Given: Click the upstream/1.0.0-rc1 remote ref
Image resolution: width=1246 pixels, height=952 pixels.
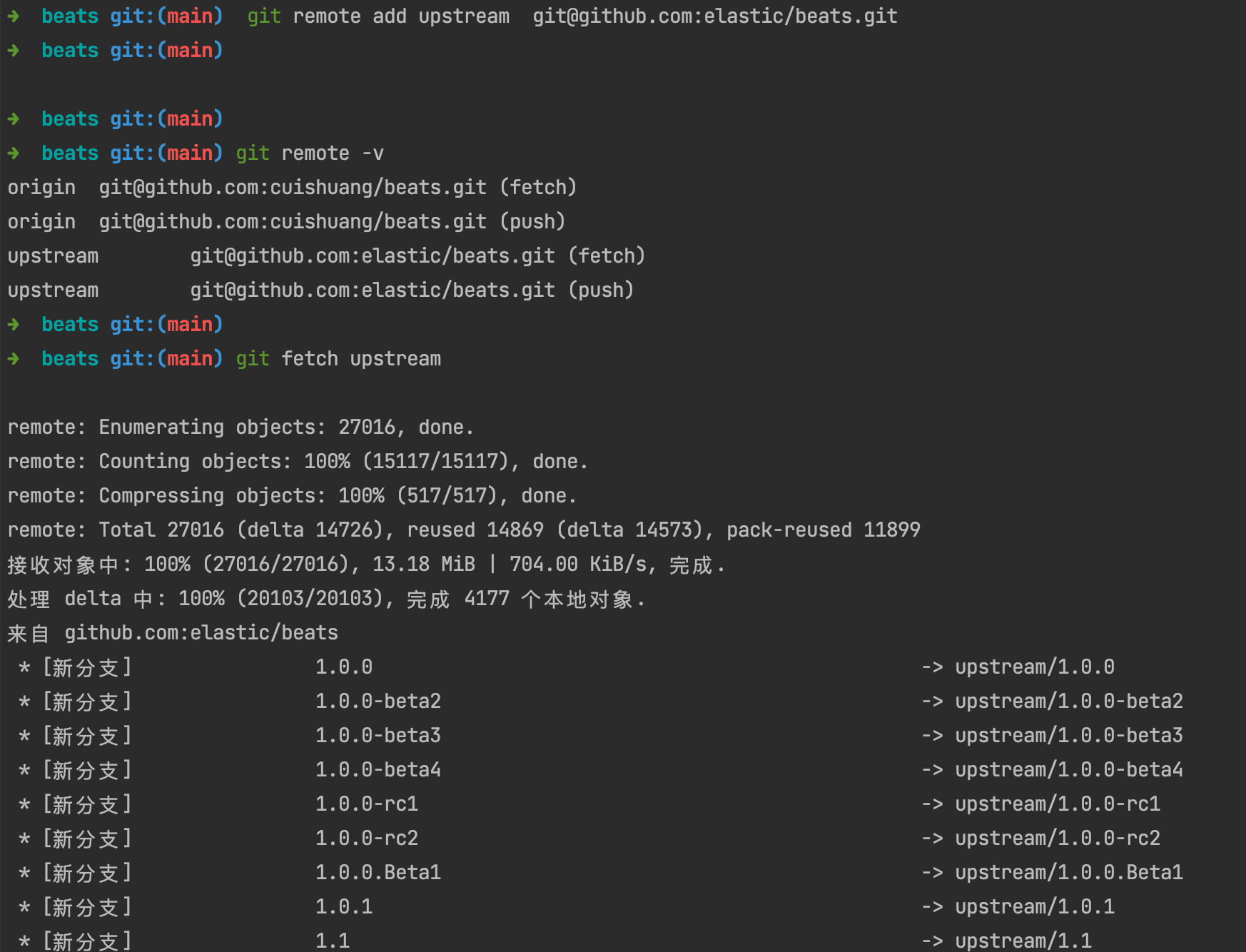Looking at the screenshot, I should point(1057,804).
